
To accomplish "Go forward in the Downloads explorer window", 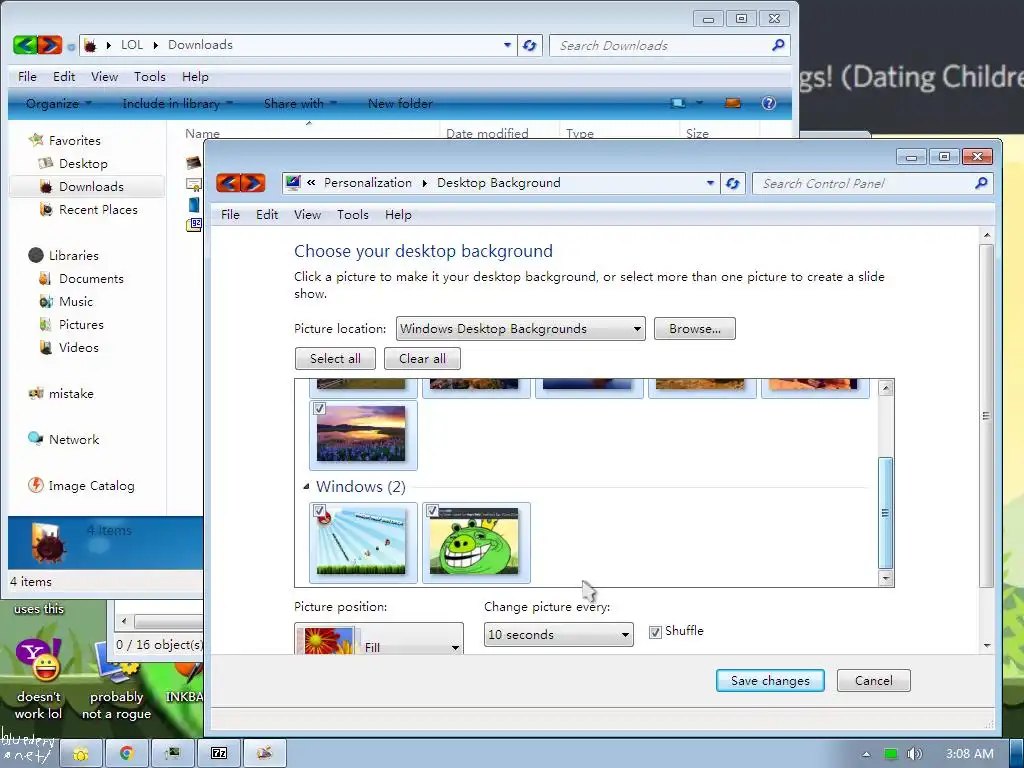I will coord(49,45).
